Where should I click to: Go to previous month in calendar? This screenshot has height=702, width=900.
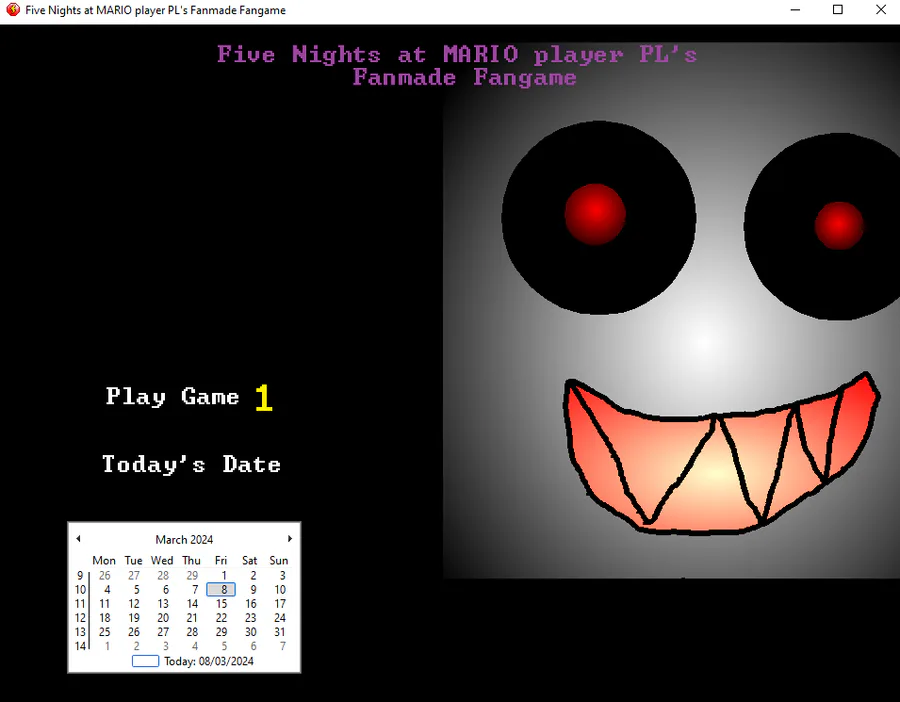coord(79,538)
